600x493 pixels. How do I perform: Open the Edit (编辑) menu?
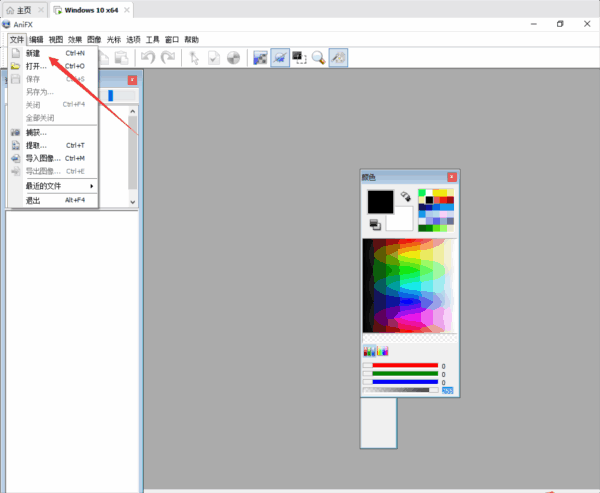36,39
